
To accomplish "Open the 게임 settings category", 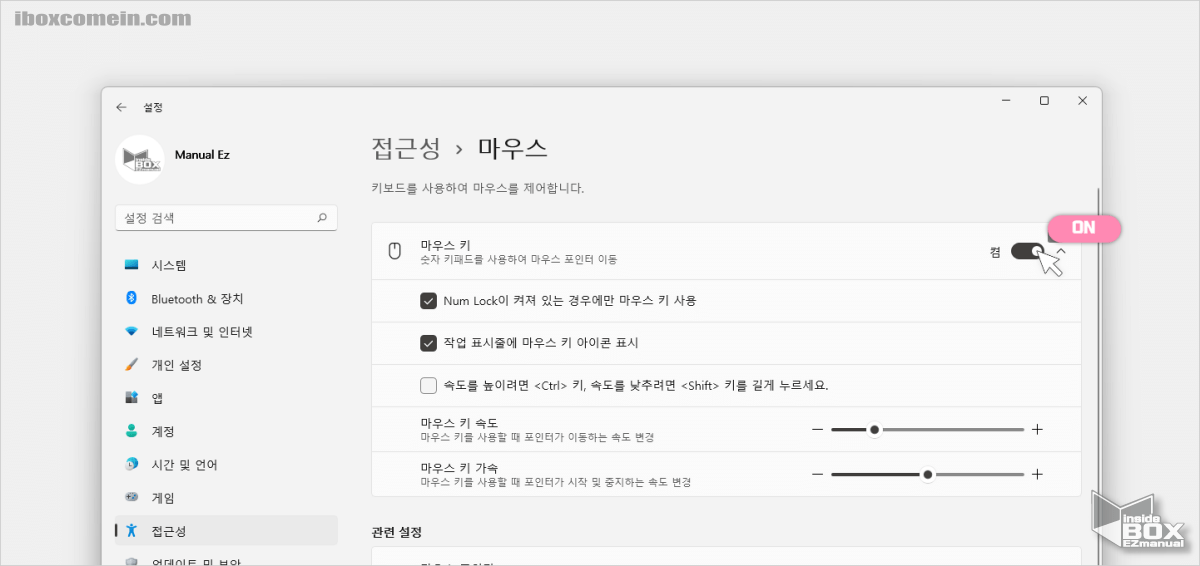I will click(226, 498).
